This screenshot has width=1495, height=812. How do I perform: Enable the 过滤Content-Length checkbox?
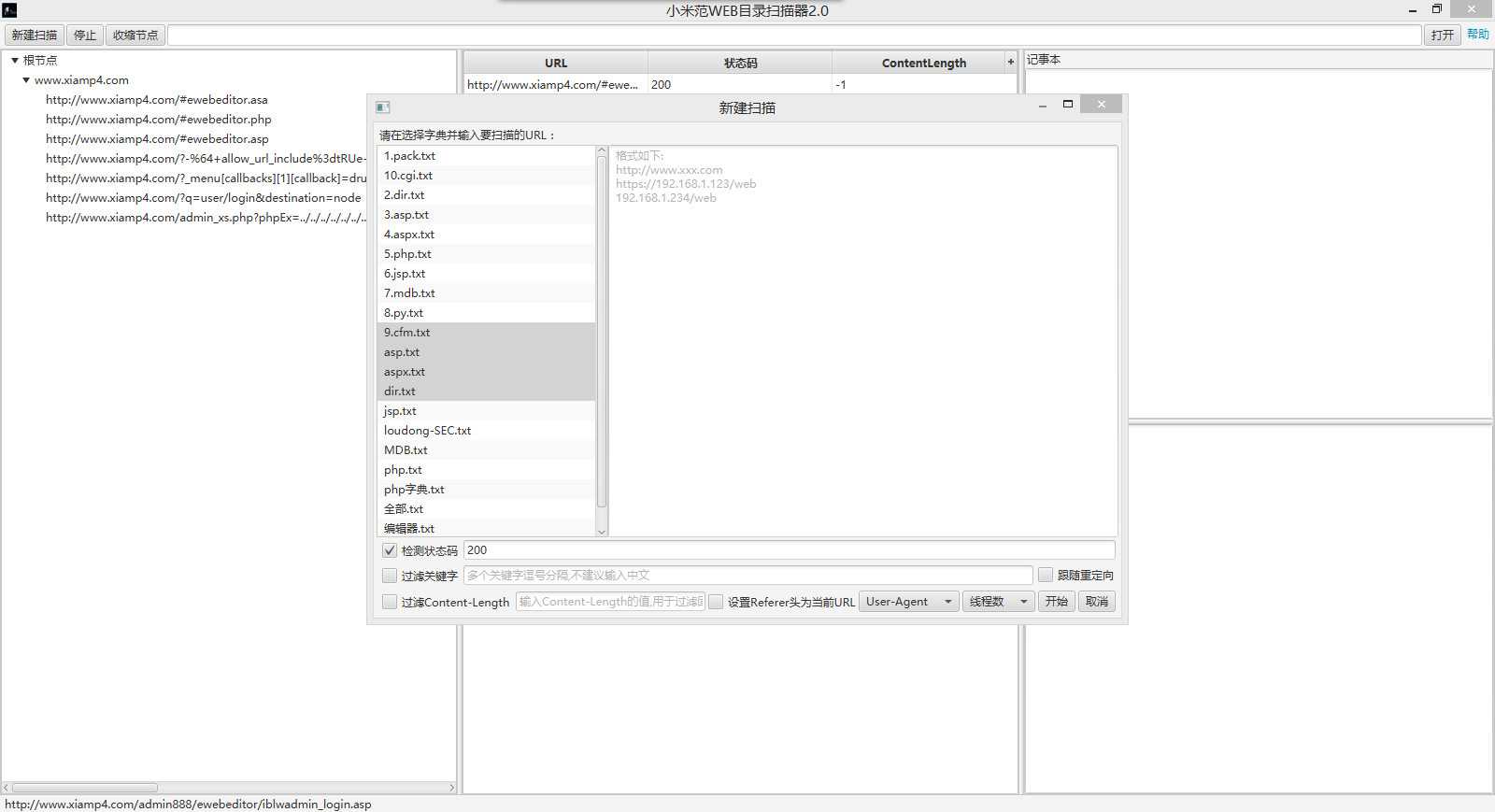(390, 602)
